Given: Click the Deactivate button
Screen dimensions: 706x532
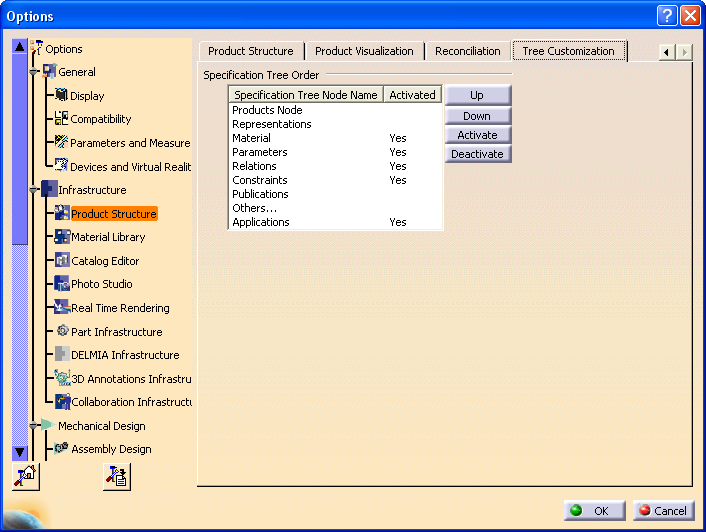Looking at the screenshot, I should (x=478, y=154).
